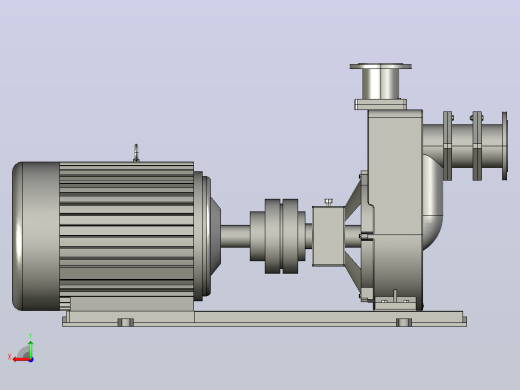Select the motor's finned housing
Viewport: 520px width, 390px height.
click(x=127, y=230)
